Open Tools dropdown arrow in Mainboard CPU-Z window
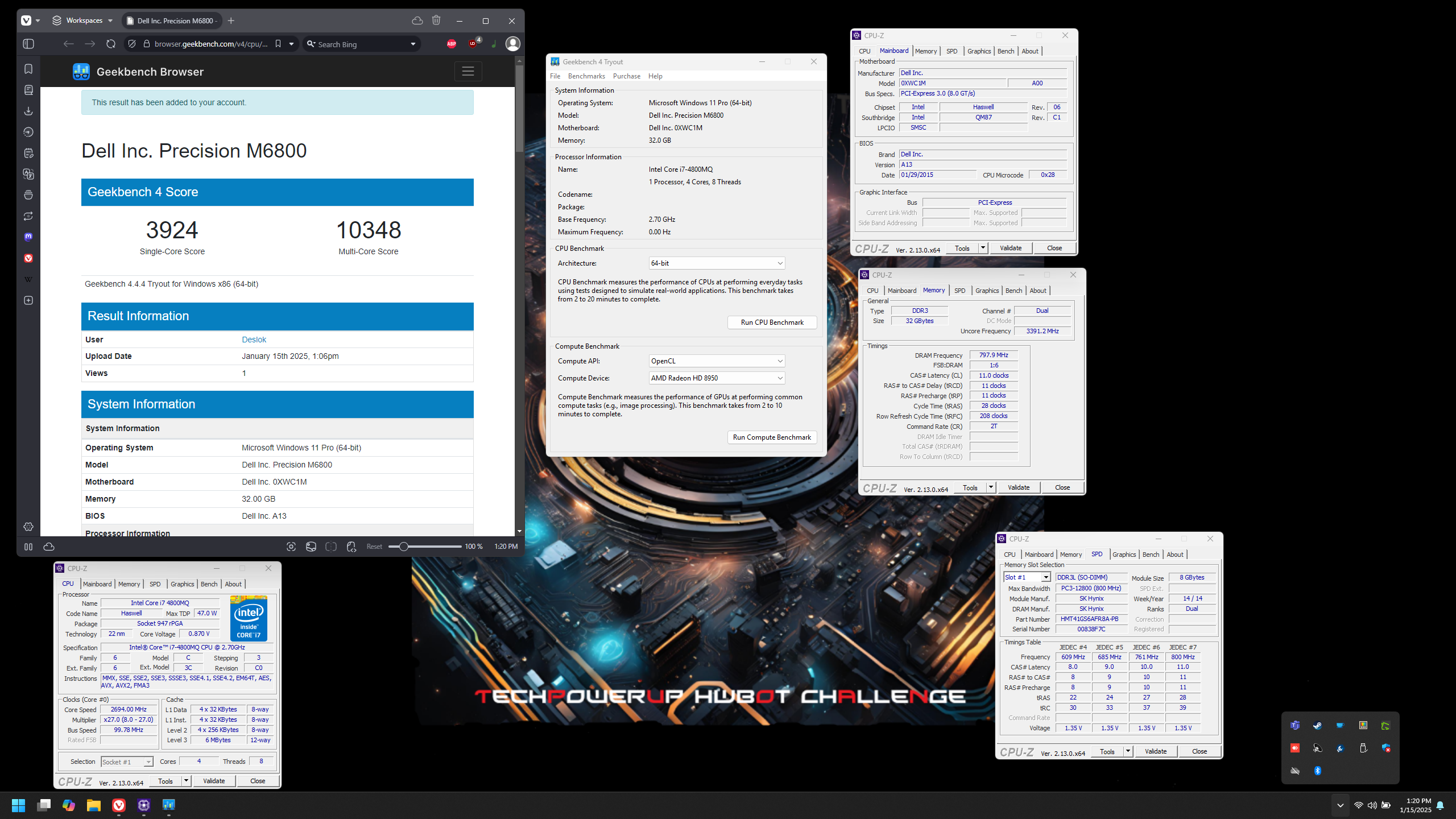This screenshot has width=1456, height=819. [x=983, y=248]
